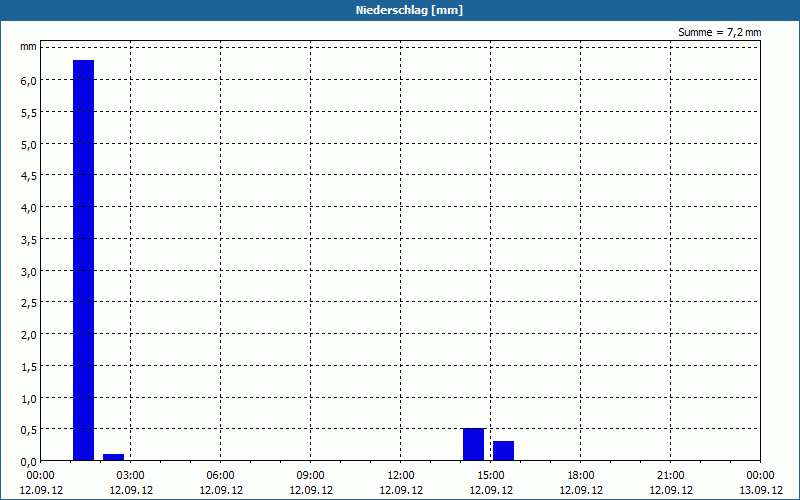
Task: Click the 3,0 y-axis value
Action: coord(29,271)
